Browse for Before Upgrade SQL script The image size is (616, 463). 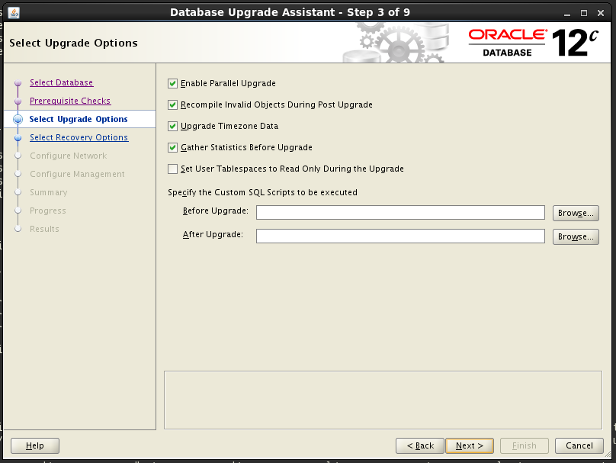576,213
